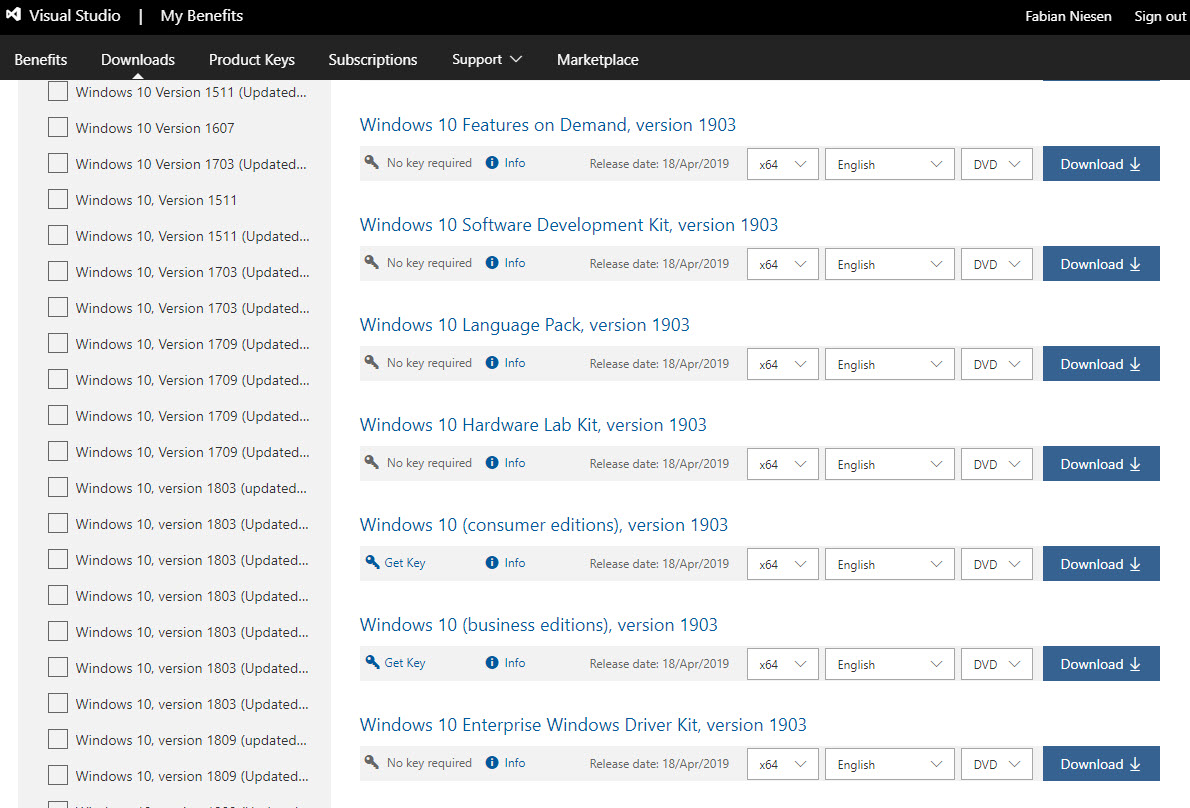The width and height of the screenshot is (1190, 808).
Task: Open DVD dropdown for Enterprise Windows Driver Kit
Action: pos(996,764)
